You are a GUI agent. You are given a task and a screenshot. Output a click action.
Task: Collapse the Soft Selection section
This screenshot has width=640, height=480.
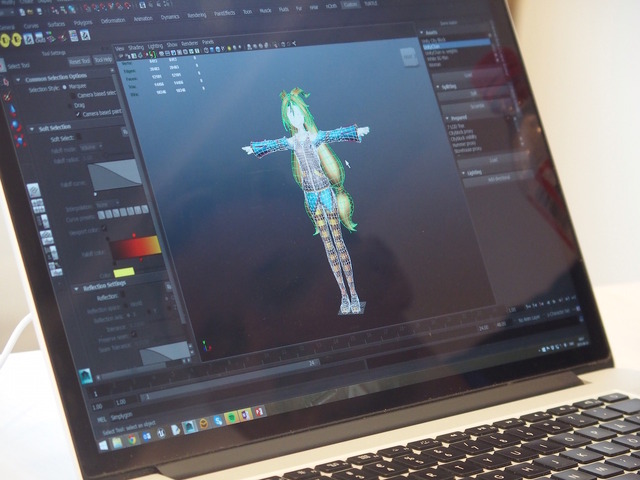click(x=32, y=129)
